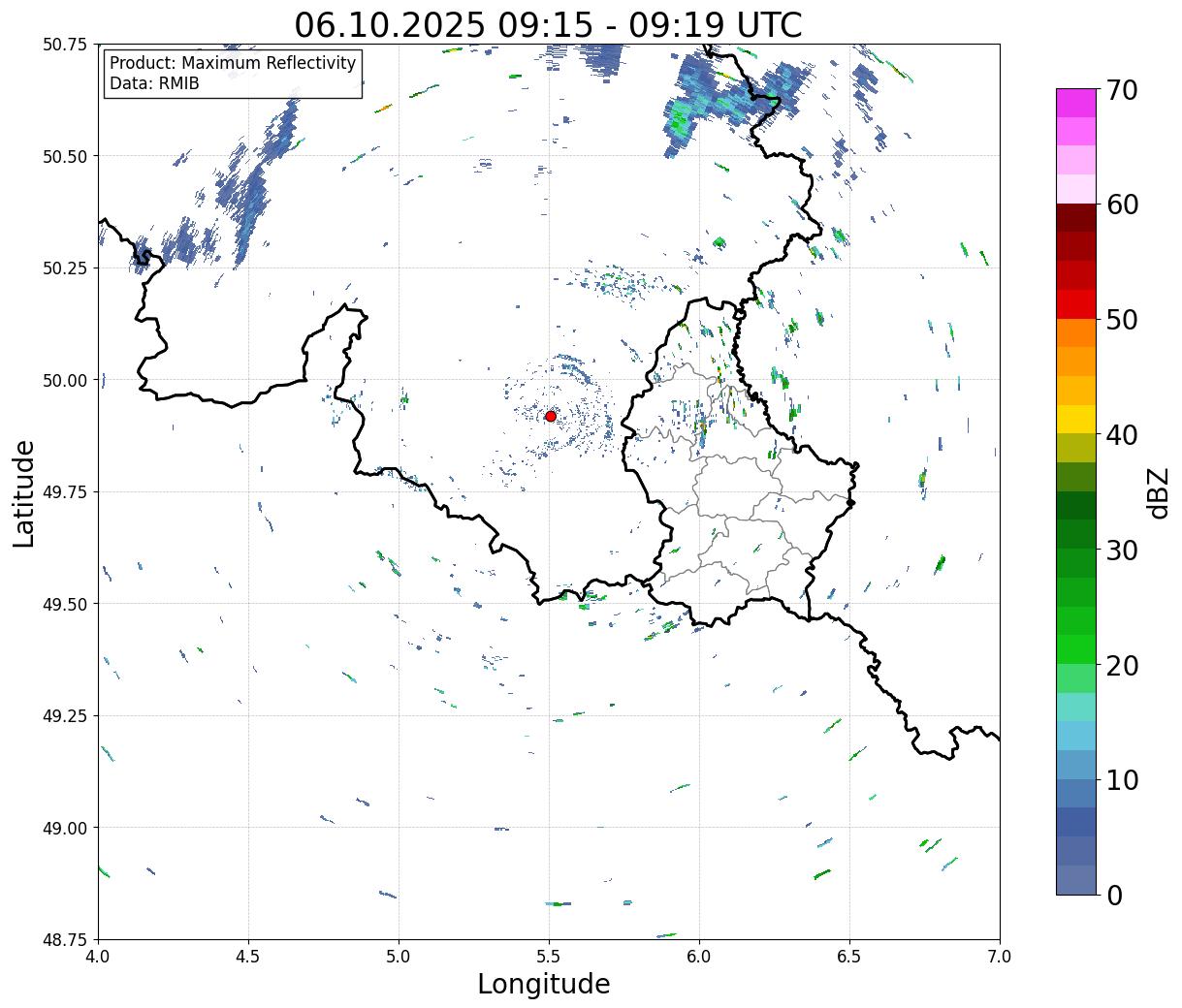1182x1008 pixels.
Task: Click the latitude tick label 50.25
Action: click(65, 268)
